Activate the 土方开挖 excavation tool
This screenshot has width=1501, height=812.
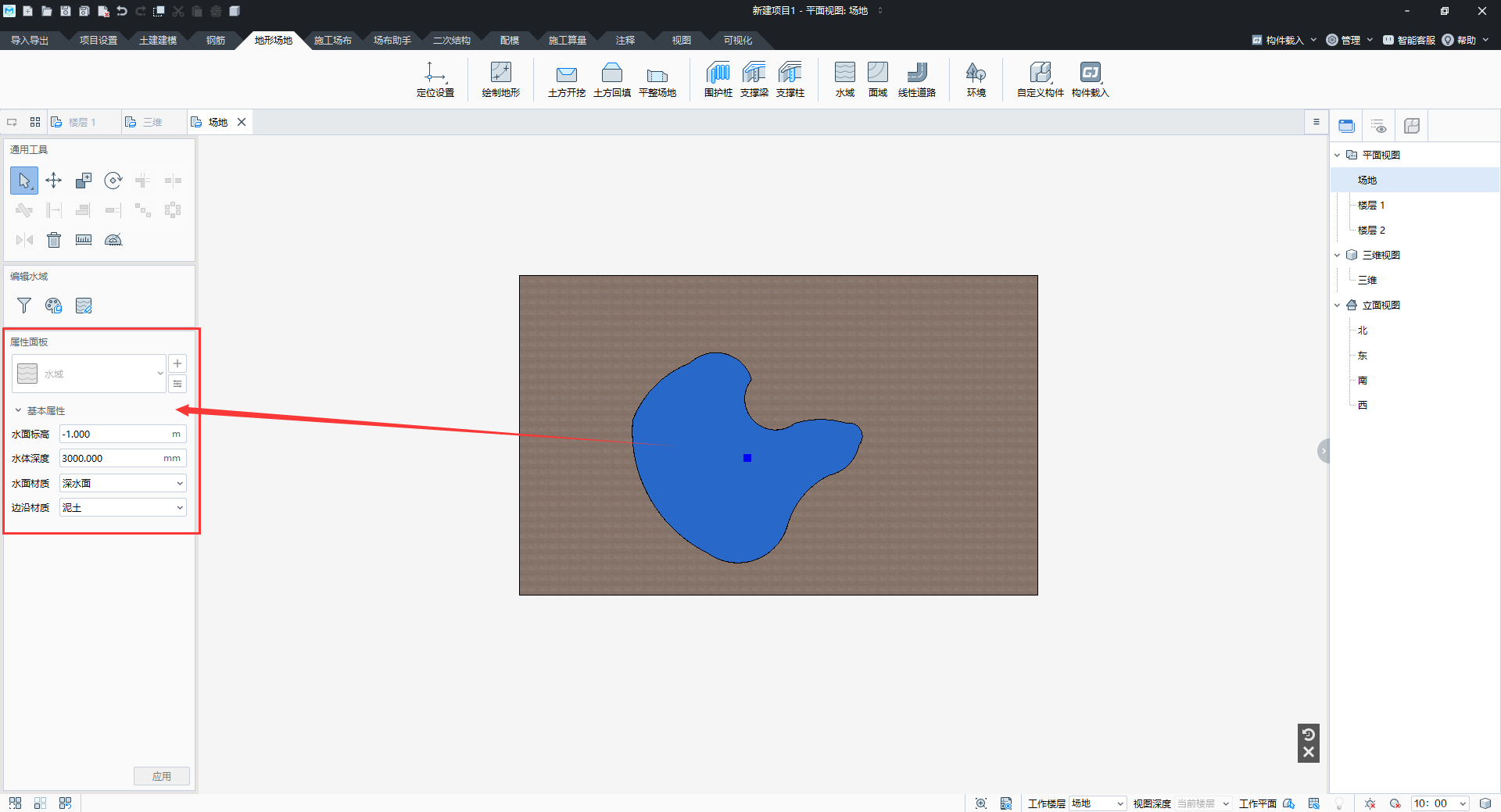point(566,79)
